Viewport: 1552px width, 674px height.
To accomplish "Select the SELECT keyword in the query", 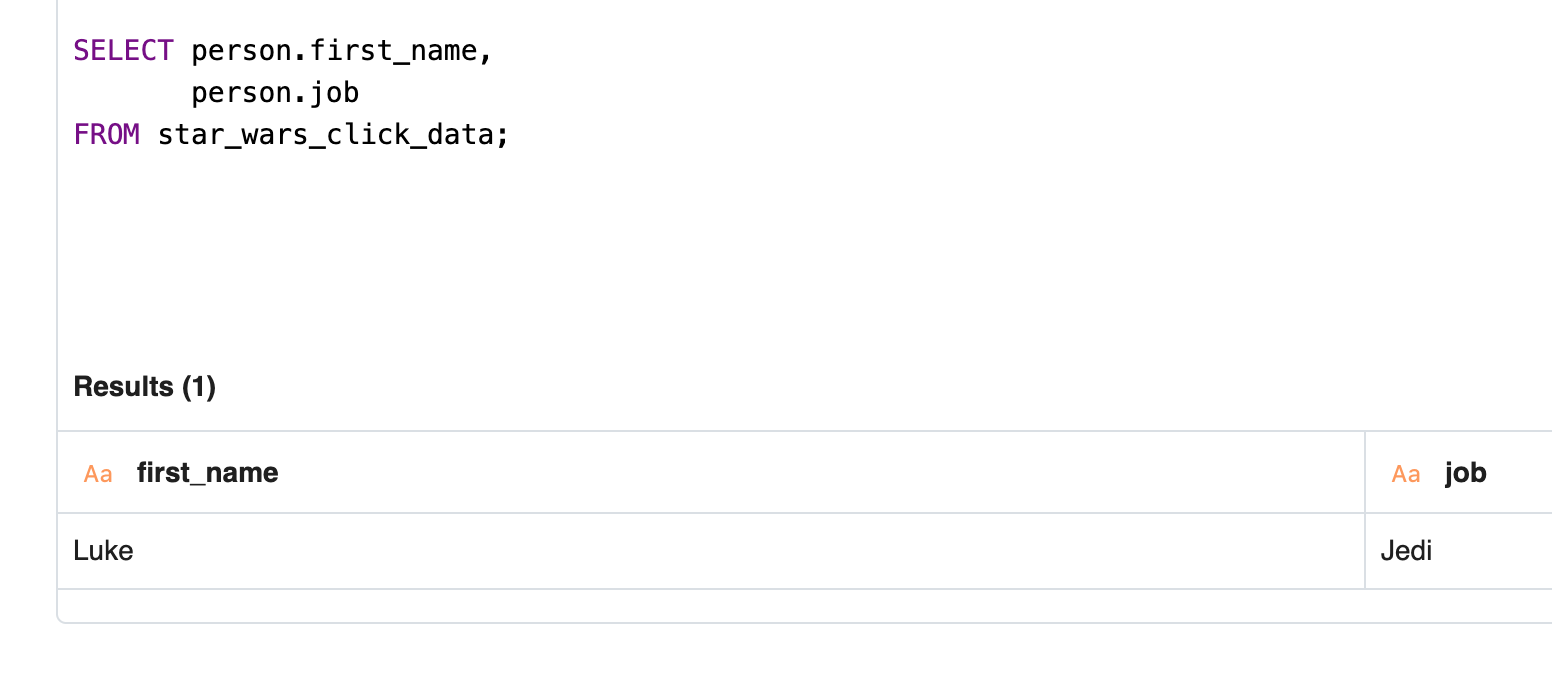I will click(x=123, y=49).
